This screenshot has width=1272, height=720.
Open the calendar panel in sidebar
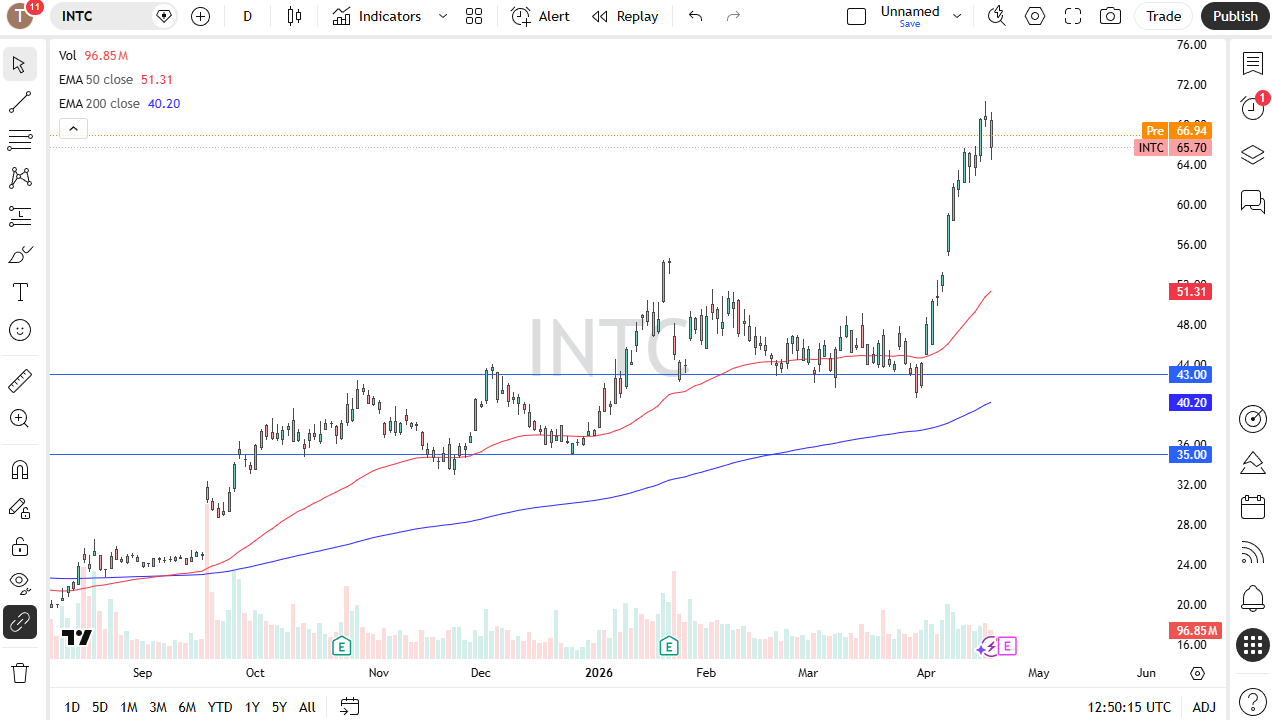pos(1253,507)
